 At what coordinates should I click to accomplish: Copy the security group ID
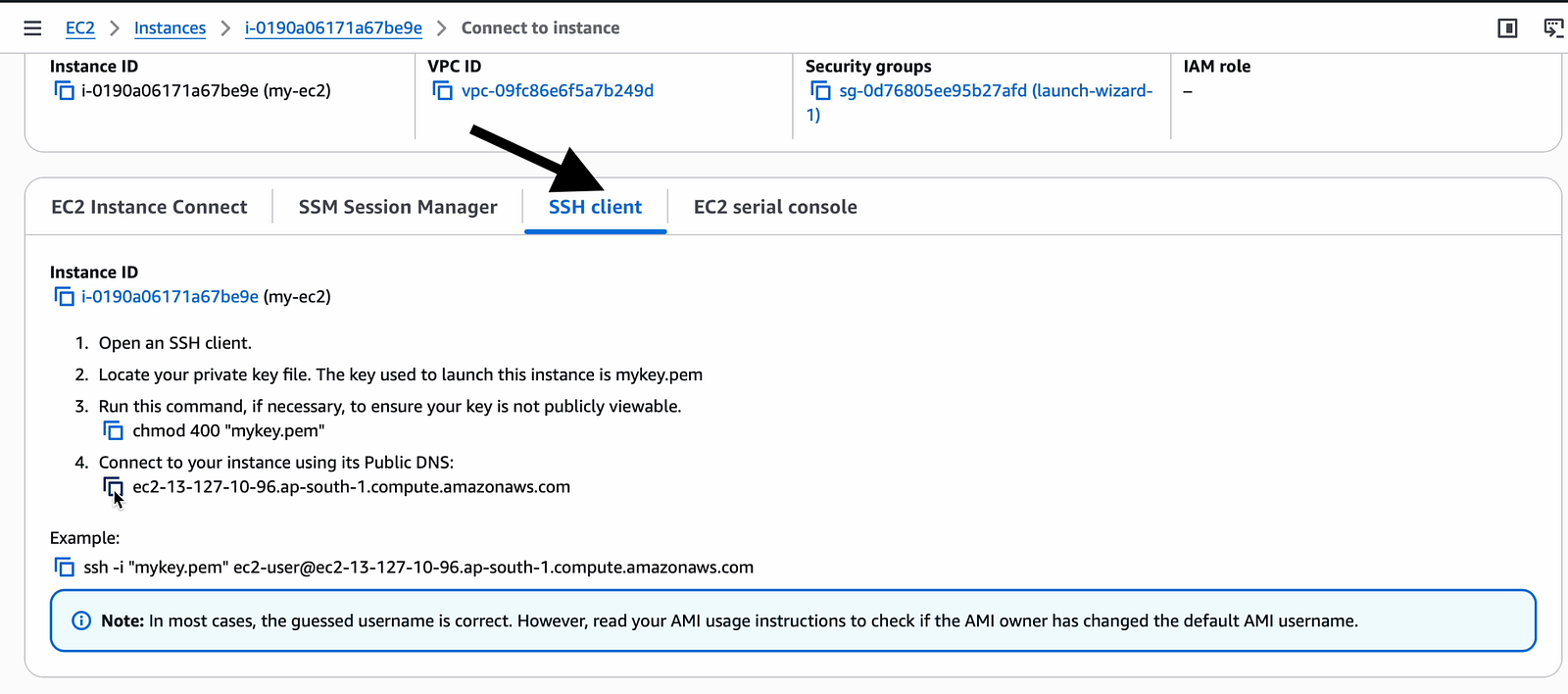pyautogui.click(x=820, y=91)
